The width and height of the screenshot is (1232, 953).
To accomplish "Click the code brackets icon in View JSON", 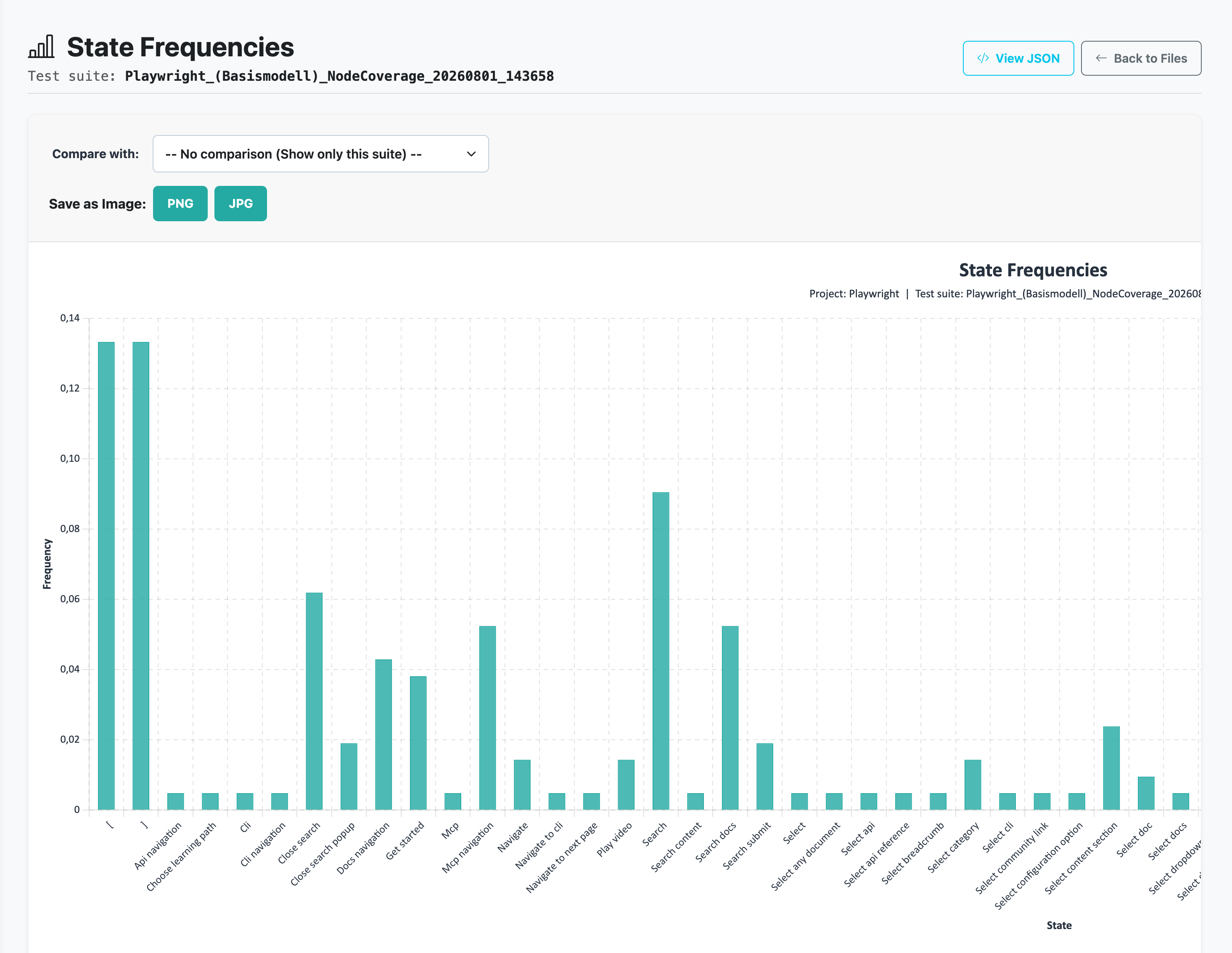I will pyautogui.click(x=983, y=58).
